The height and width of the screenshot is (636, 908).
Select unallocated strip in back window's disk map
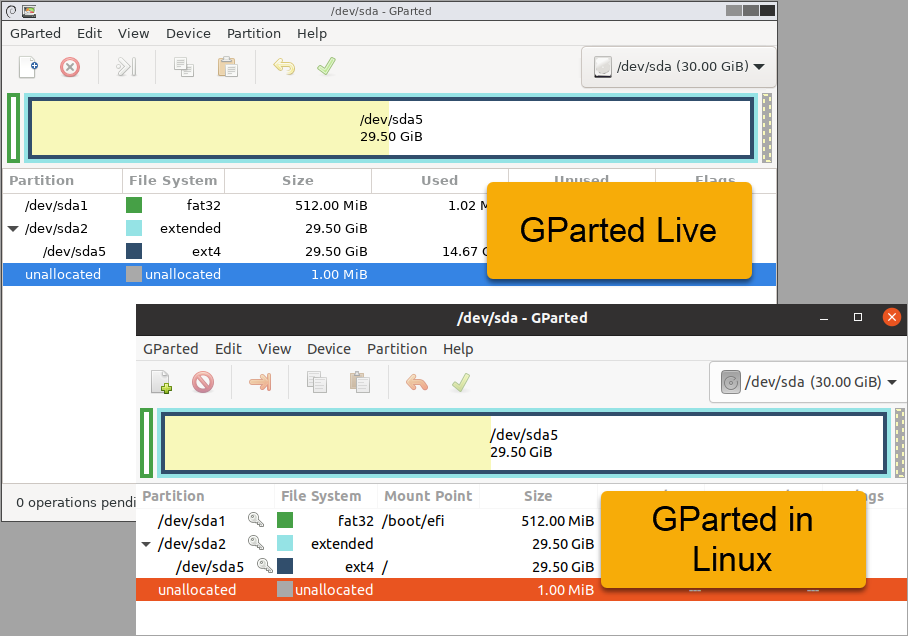point(767,127)
